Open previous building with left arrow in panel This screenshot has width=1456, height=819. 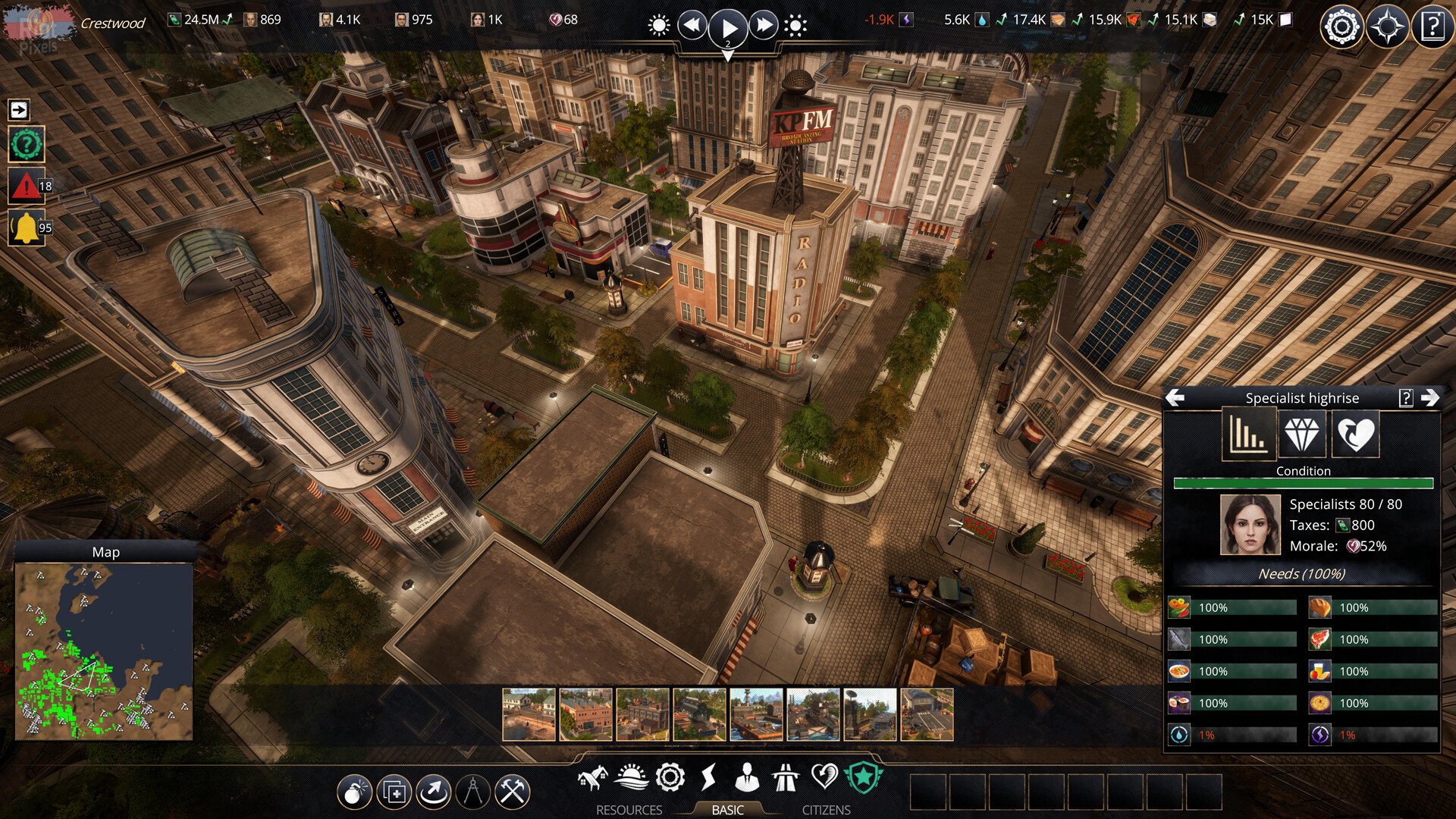click(x=1177, y=397)
